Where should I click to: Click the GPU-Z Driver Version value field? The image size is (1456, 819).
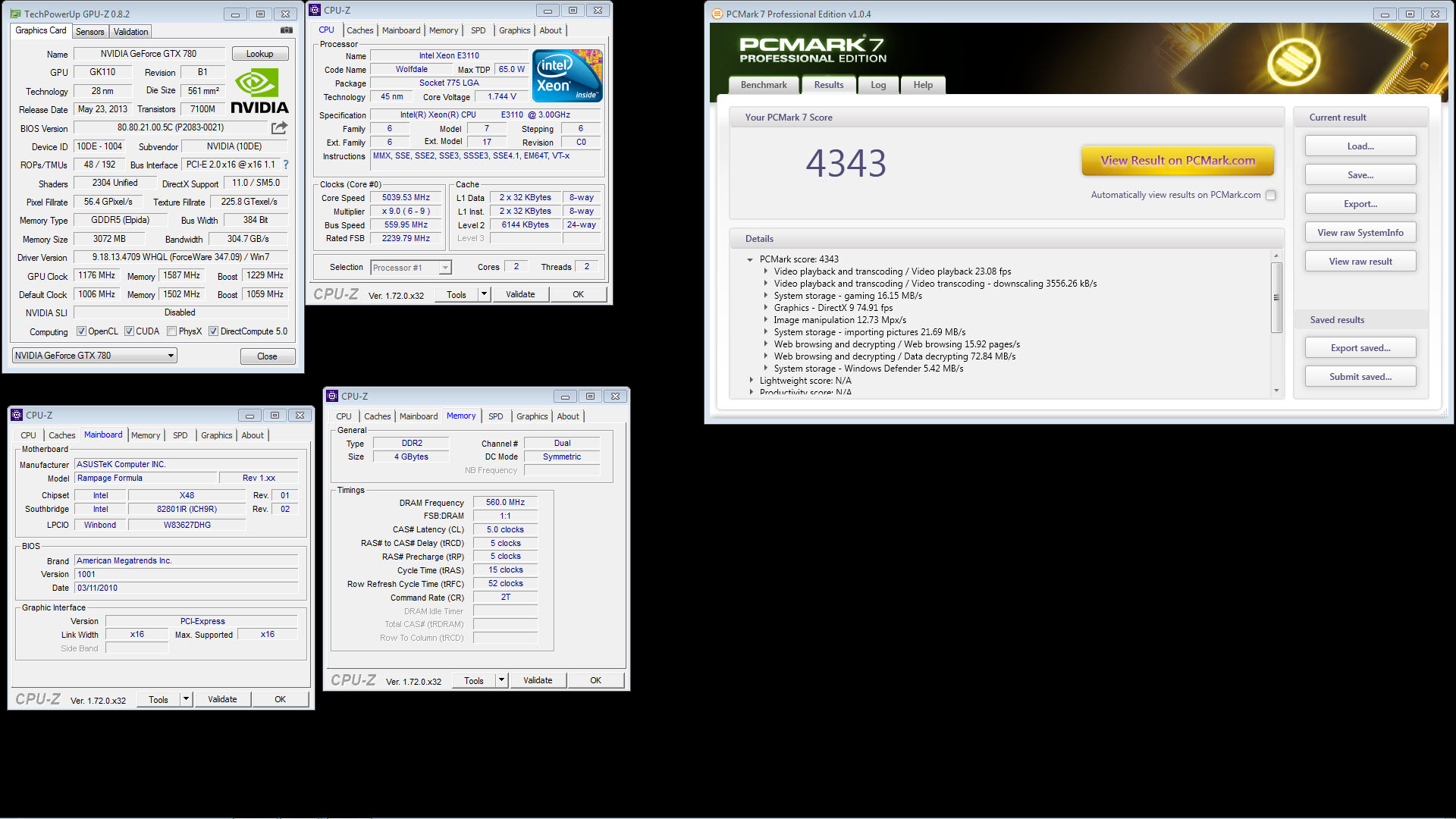[x=180, y=257]
